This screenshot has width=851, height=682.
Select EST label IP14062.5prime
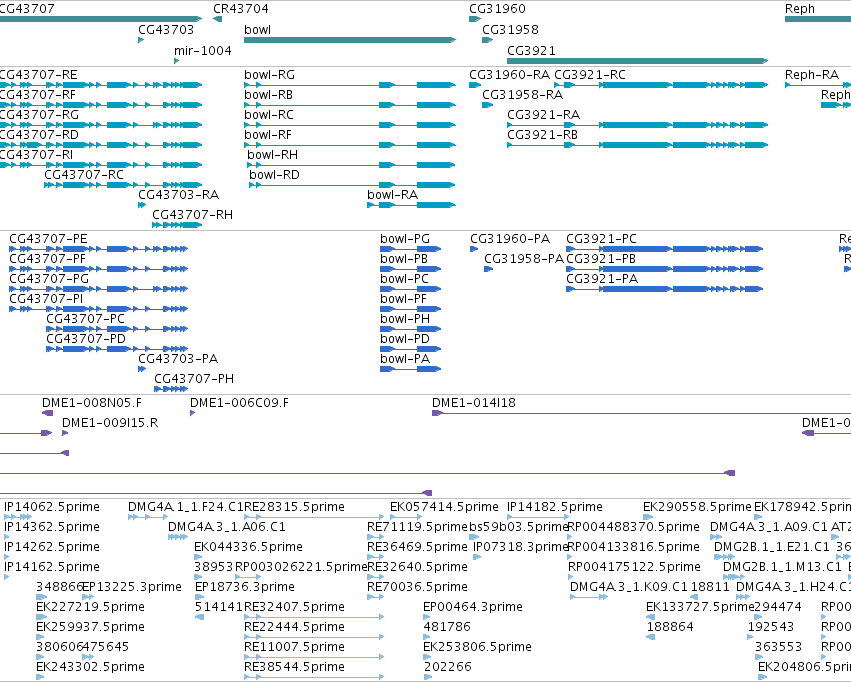click(x=52, y=507)
